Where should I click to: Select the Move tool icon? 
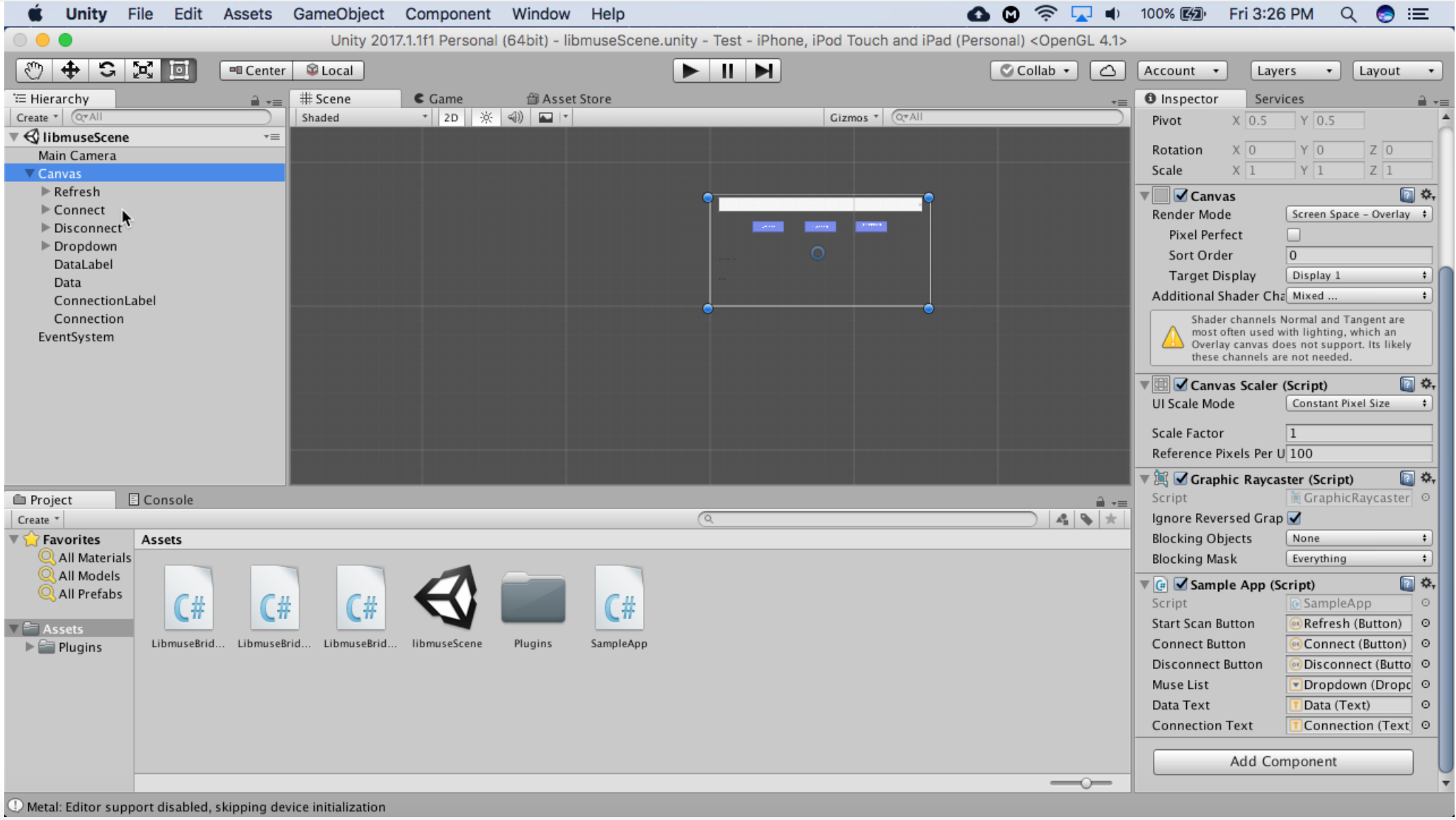[x=70, y=70]
